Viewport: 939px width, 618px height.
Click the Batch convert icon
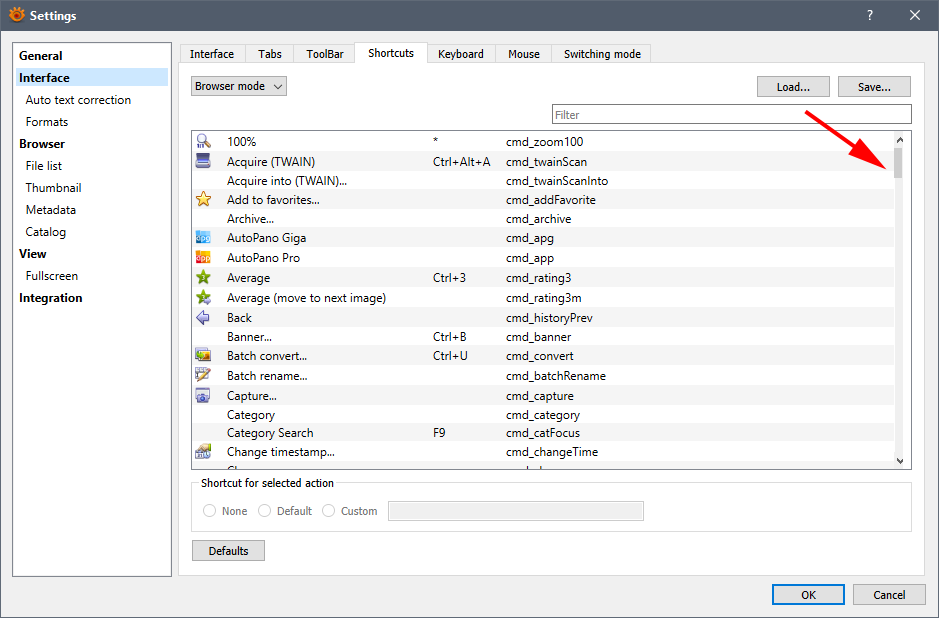203,356
